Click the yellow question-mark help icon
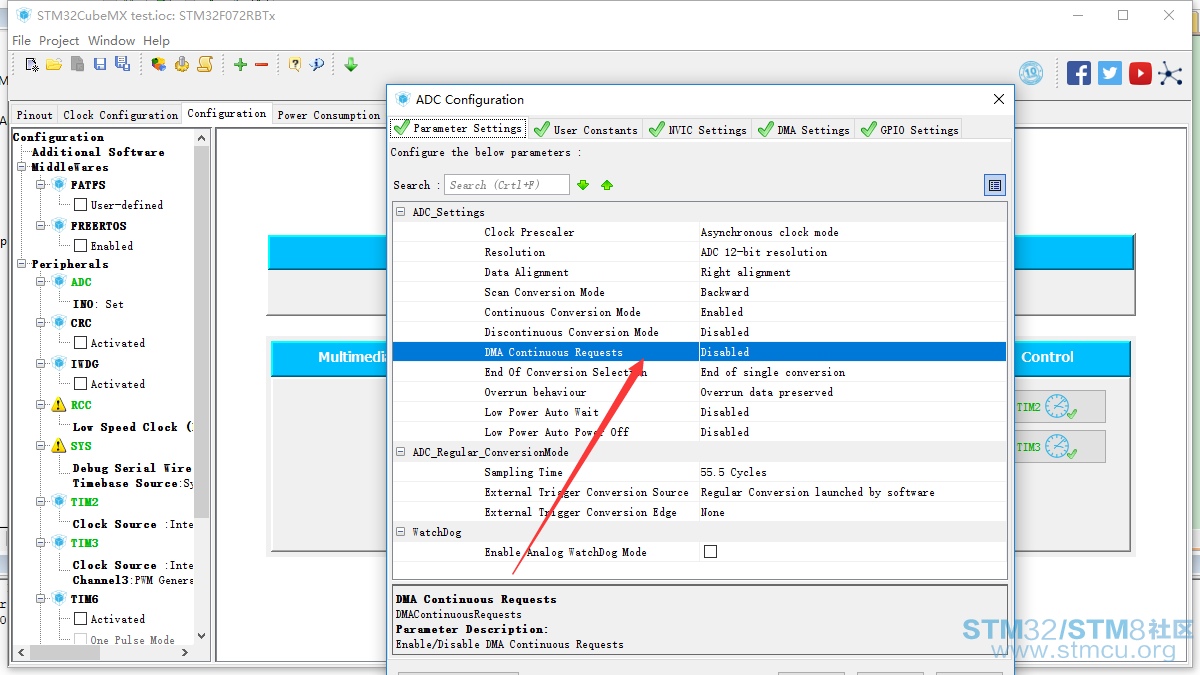Image resolution: width=1200 pixels, height=675 pixels. click(295, 64)
